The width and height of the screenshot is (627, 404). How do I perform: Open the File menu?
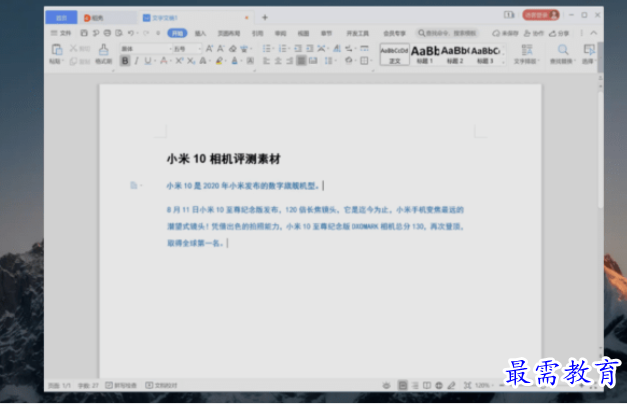pyautogui.click(x=61, y=33)
